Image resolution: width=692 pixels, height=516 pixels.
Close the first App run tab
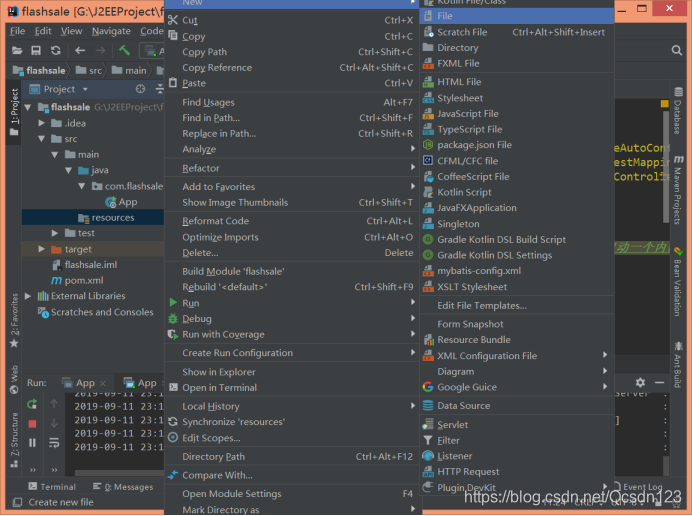[103, 384]
